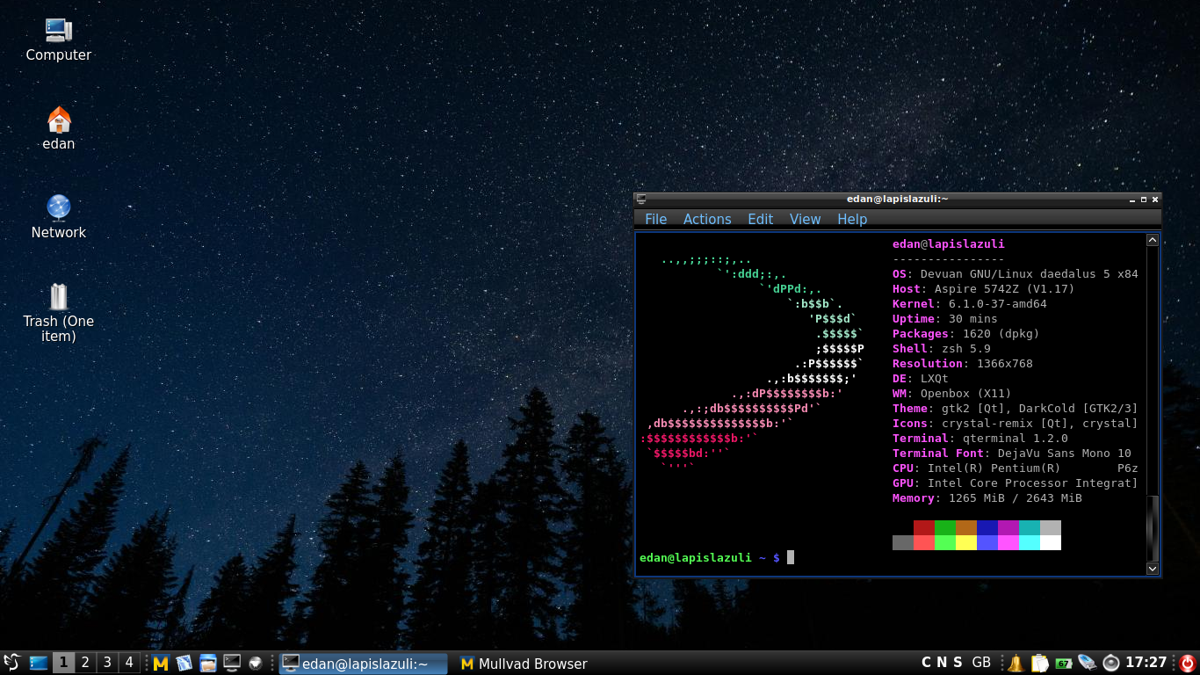Viewport: 1200px width, 675px height.
Task: Click the clock showing 17:27
Action: click(x=1146, y=662)
